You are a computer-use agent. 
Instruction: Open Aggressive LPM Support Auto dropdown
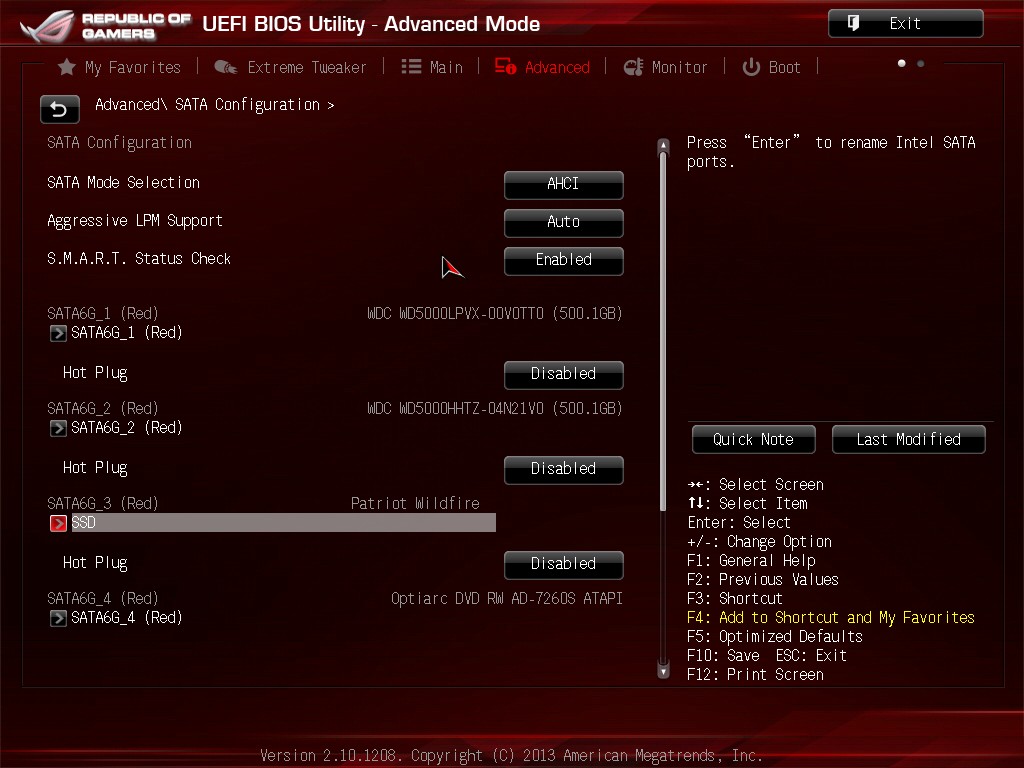click(x=564, y=223)
